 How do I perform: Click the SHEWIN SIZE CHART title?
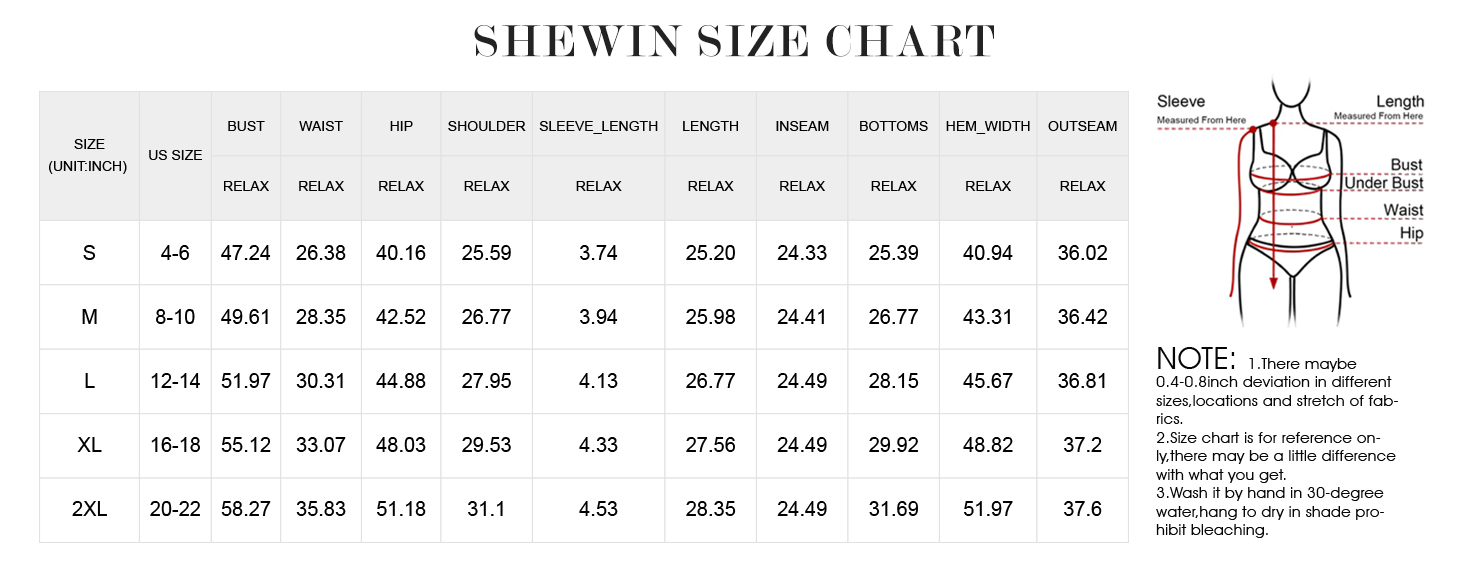tap(734, 42)
